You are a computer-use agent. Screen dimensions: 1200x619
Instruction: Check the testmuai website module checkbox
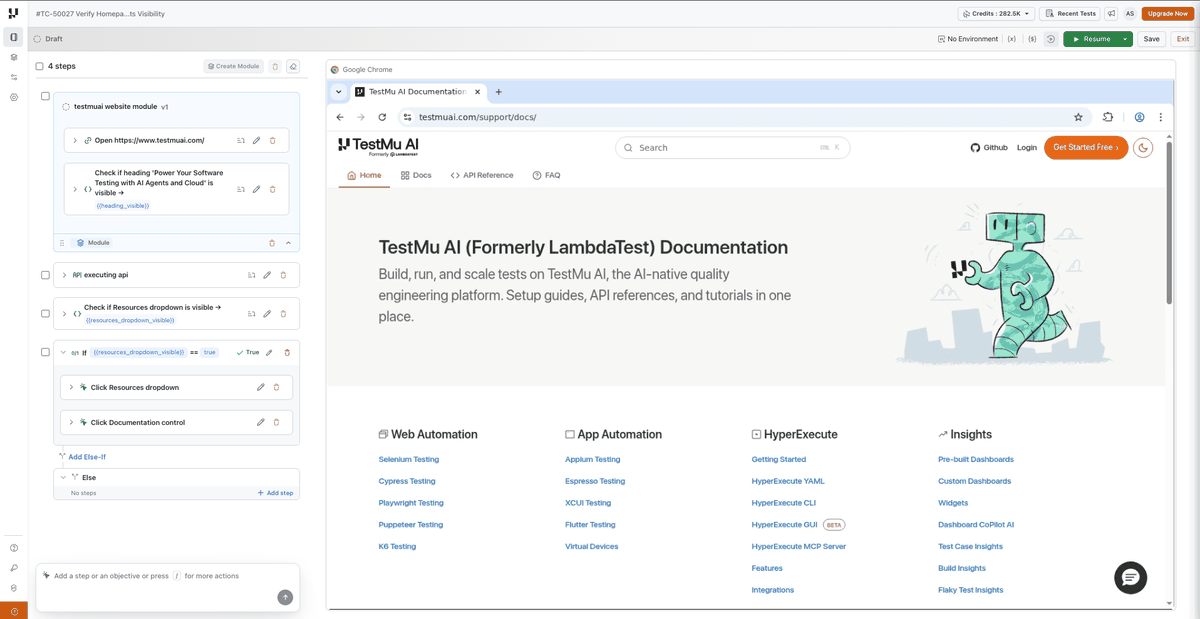click(x=45, y=97)
